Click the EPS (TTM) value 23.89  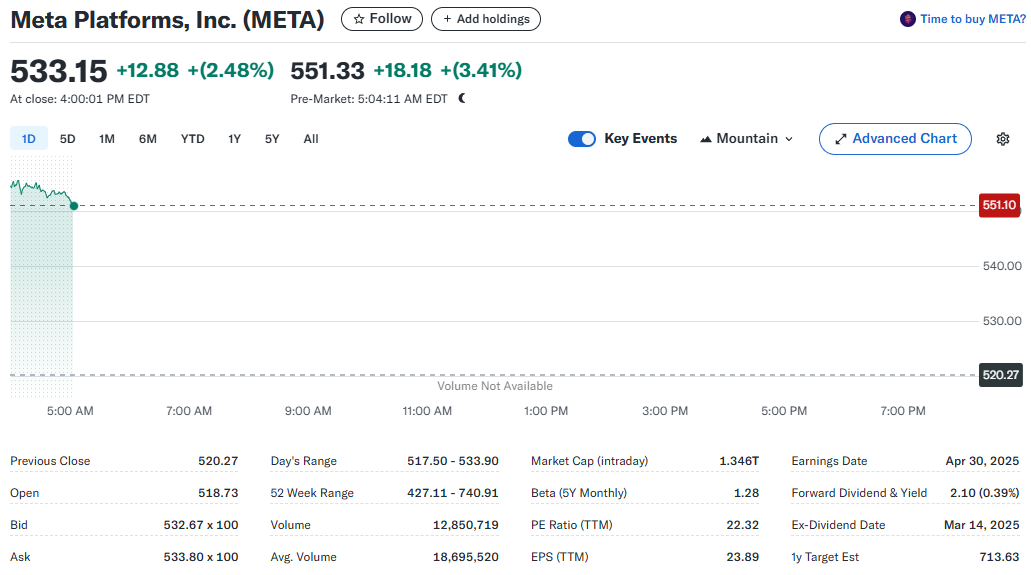pos(743,557)
